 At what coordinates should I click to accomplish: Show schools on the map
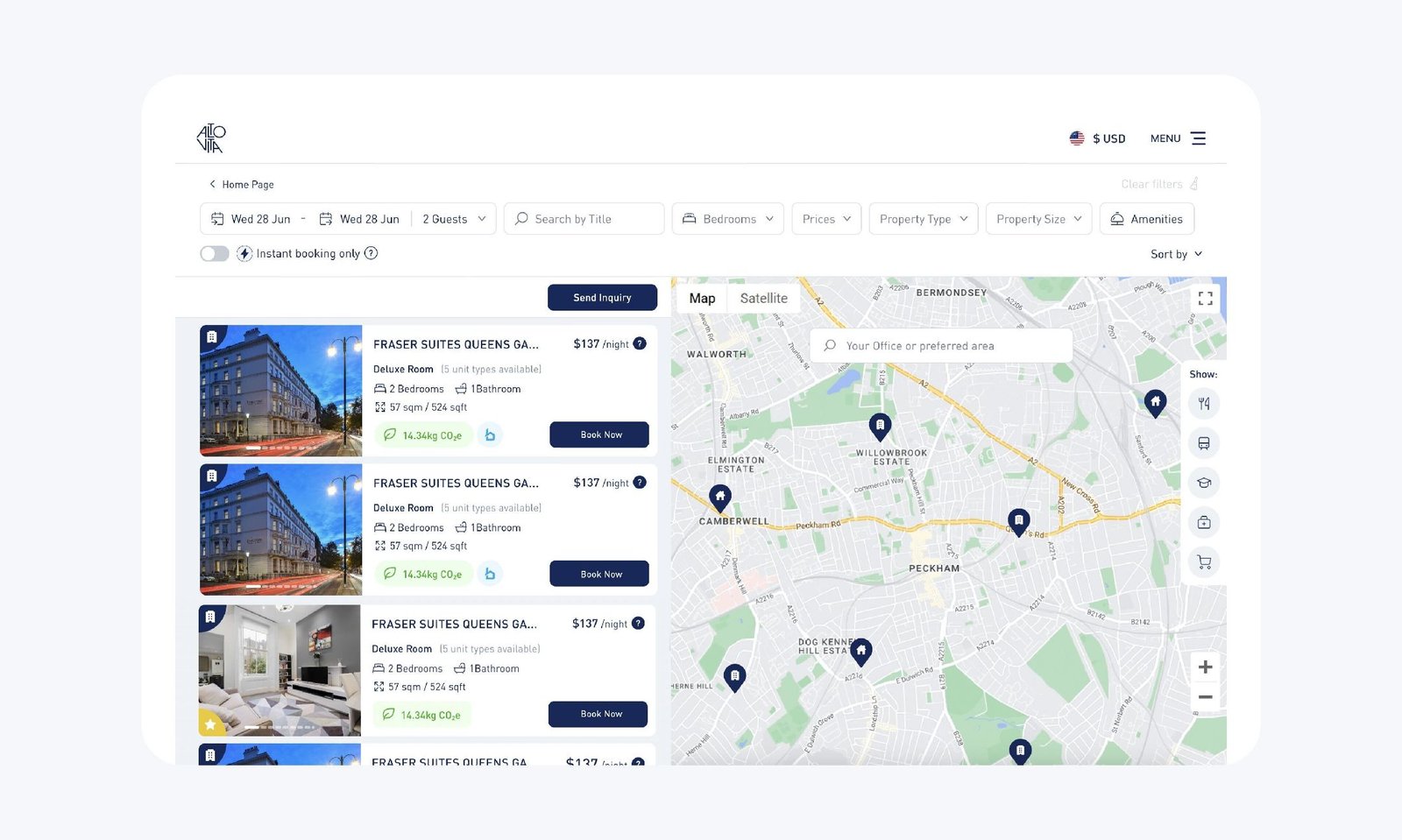[1204, 483]
